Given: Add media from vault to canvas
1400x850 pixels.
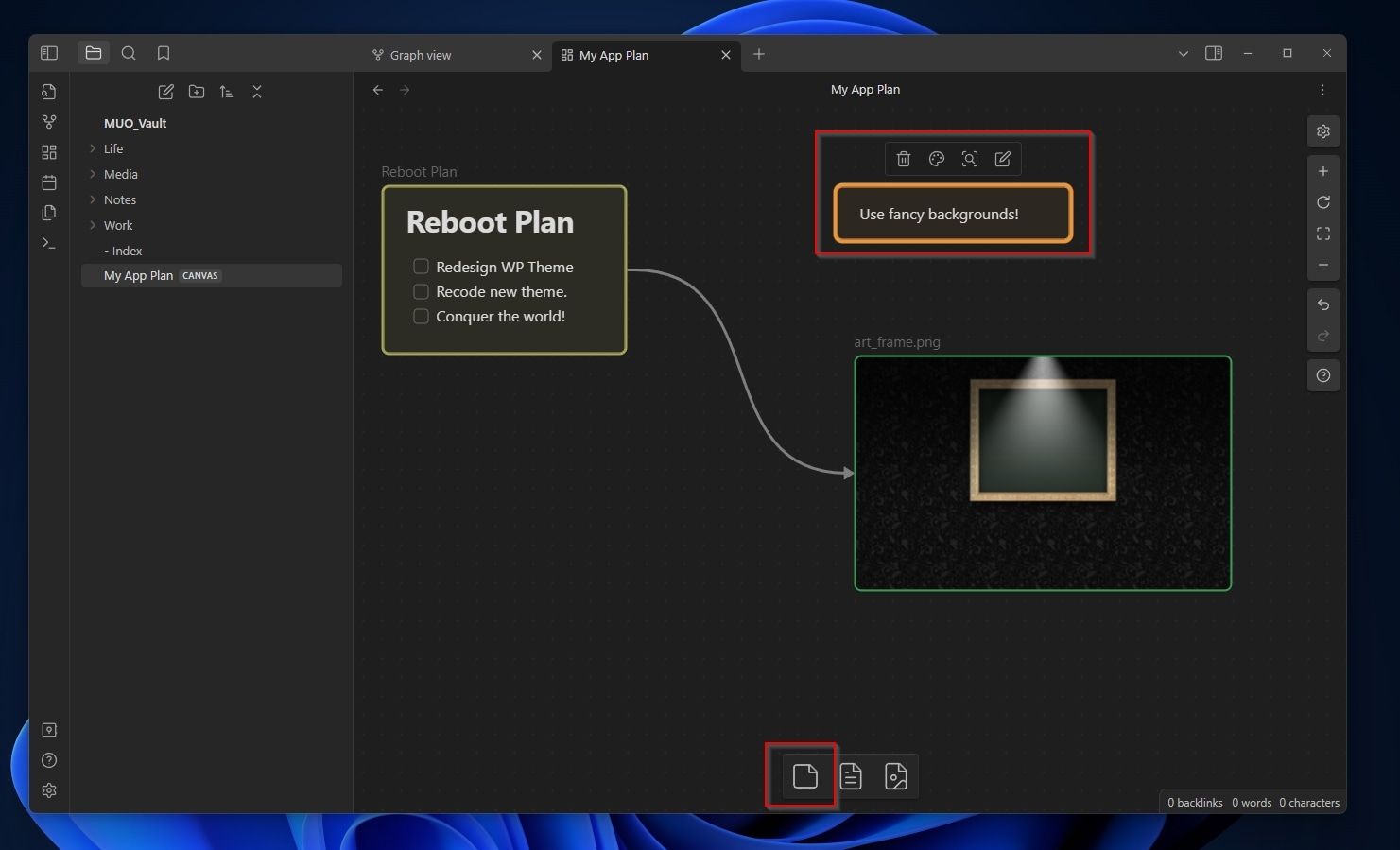Looking at the screenshot, I should click(x=896, y=776).
